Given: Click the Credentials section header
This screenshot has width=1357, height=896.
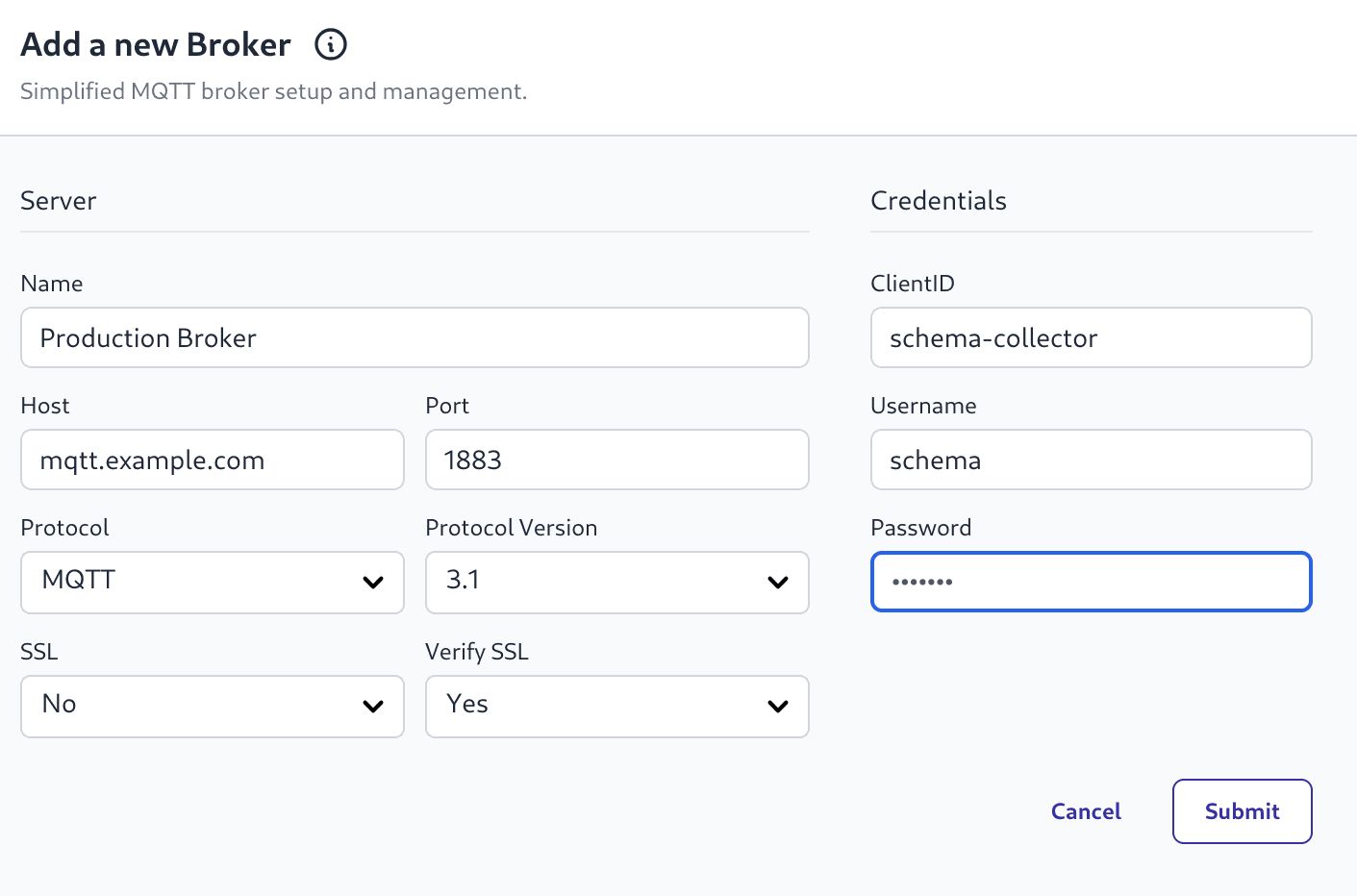Looking at the screenshot, I should click(x=939, y=200).
